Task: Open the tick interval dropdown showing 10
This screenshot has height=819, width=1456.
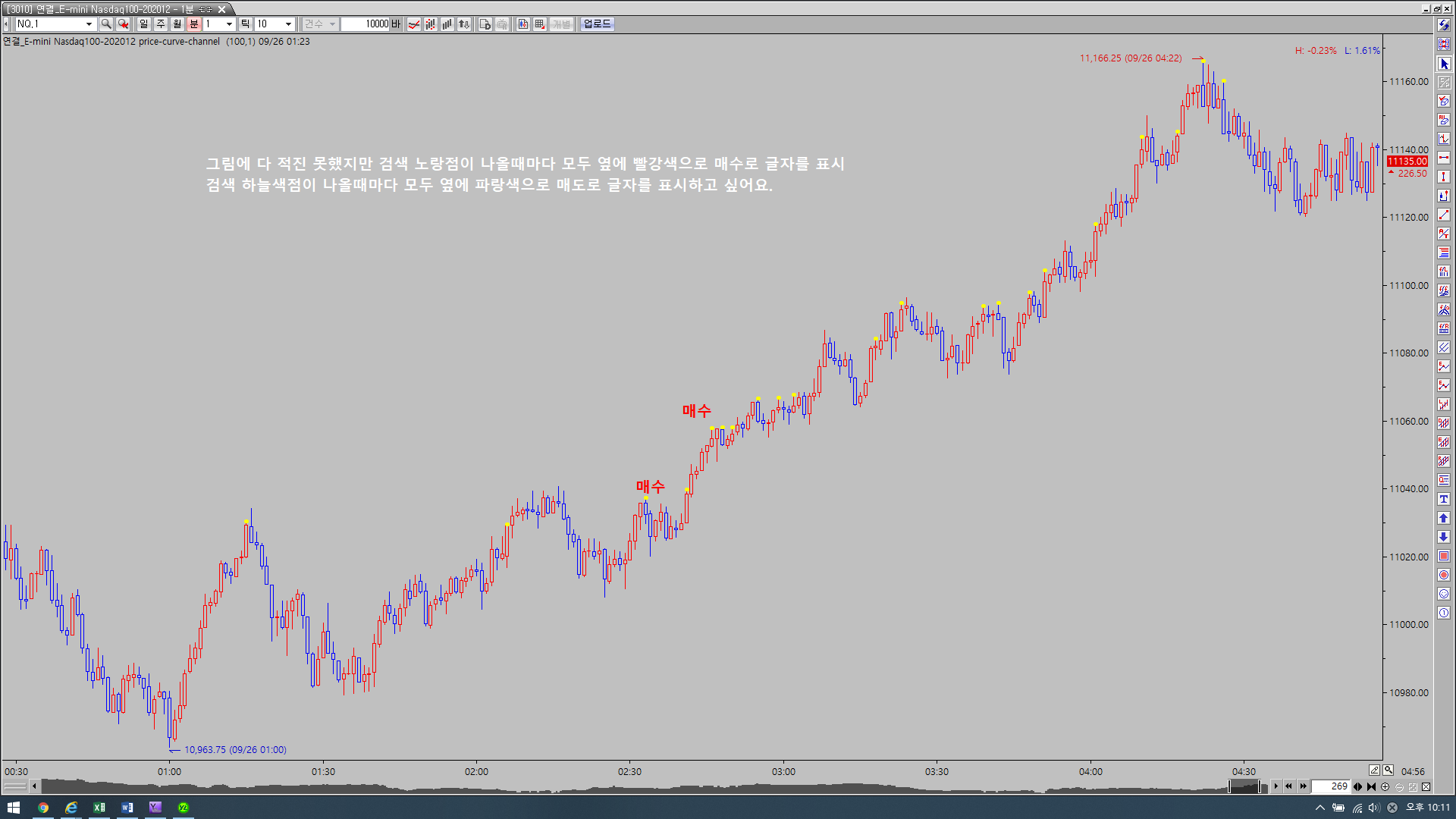Action: click(x=288, y=24)
